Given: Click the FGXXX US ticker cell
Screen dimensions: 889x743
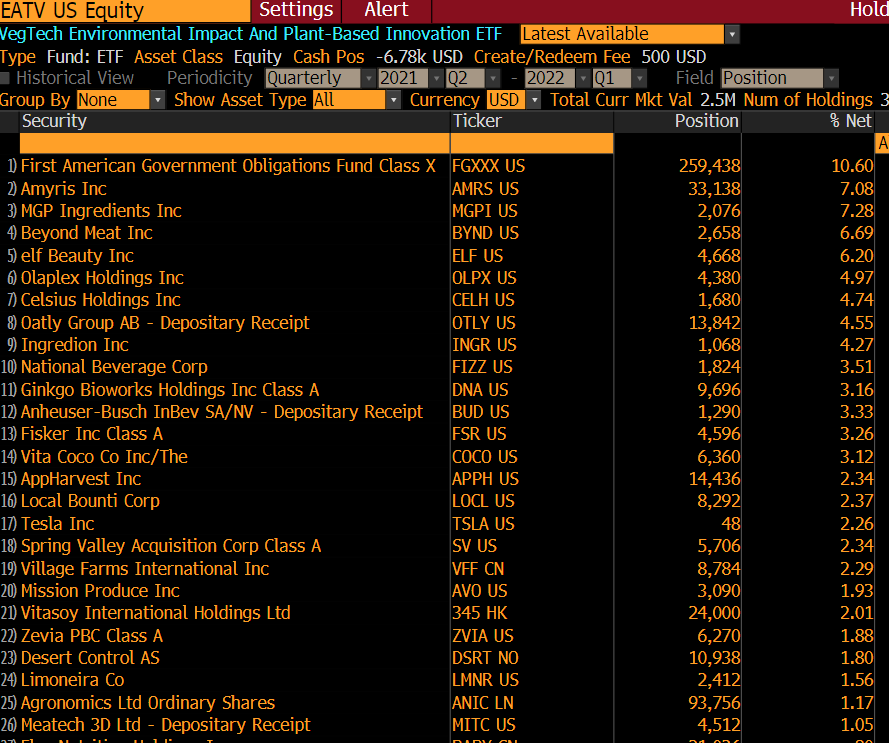Looking at the screenshot, I should (x=488, y=166).
